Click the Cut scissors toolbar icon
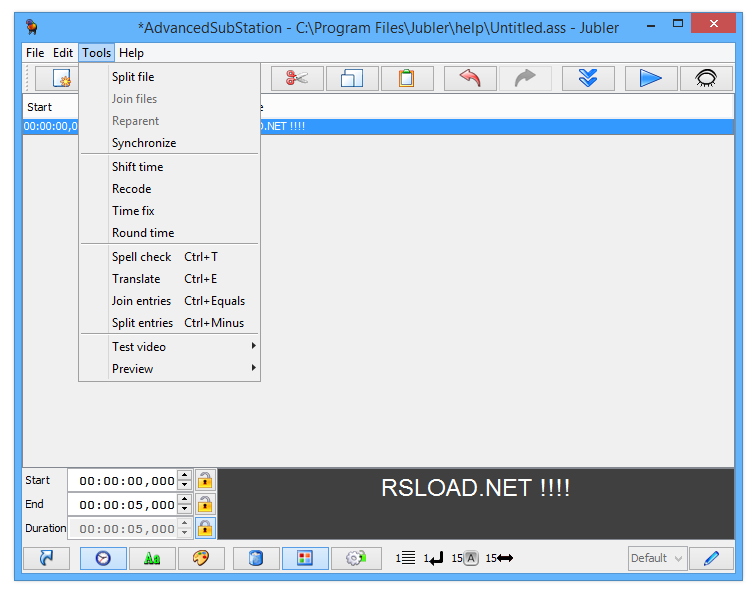Viewport: 756px width, 598px height. click(297, 78)
